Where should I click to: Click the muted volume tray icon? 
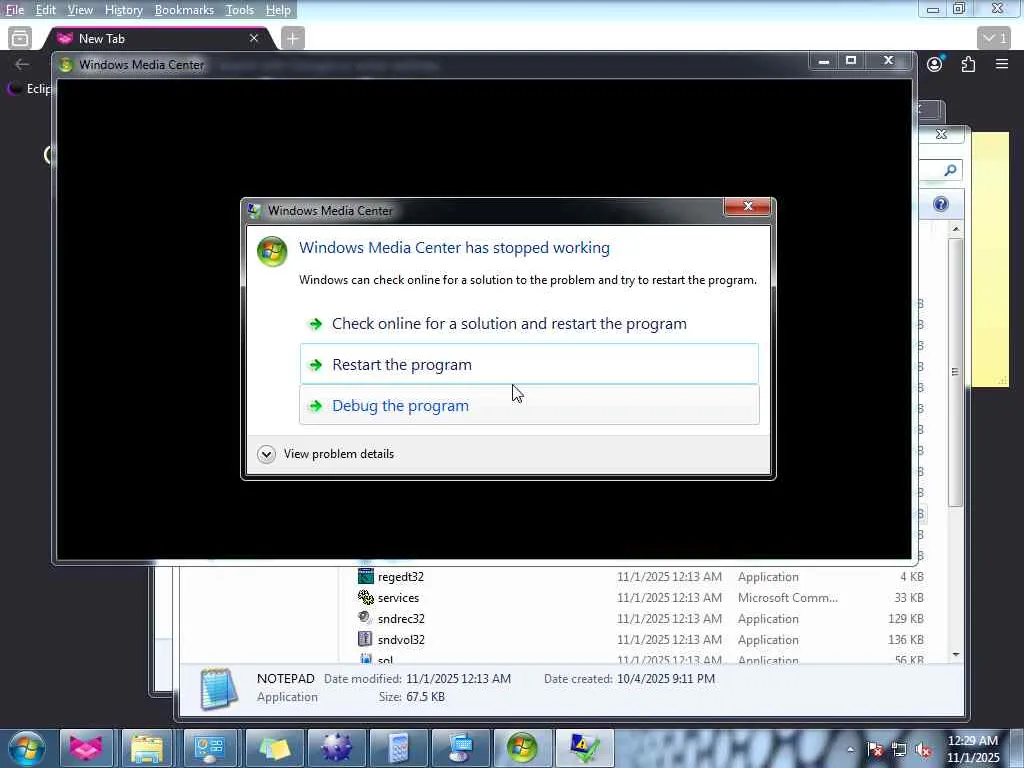[x=923, y=750]
